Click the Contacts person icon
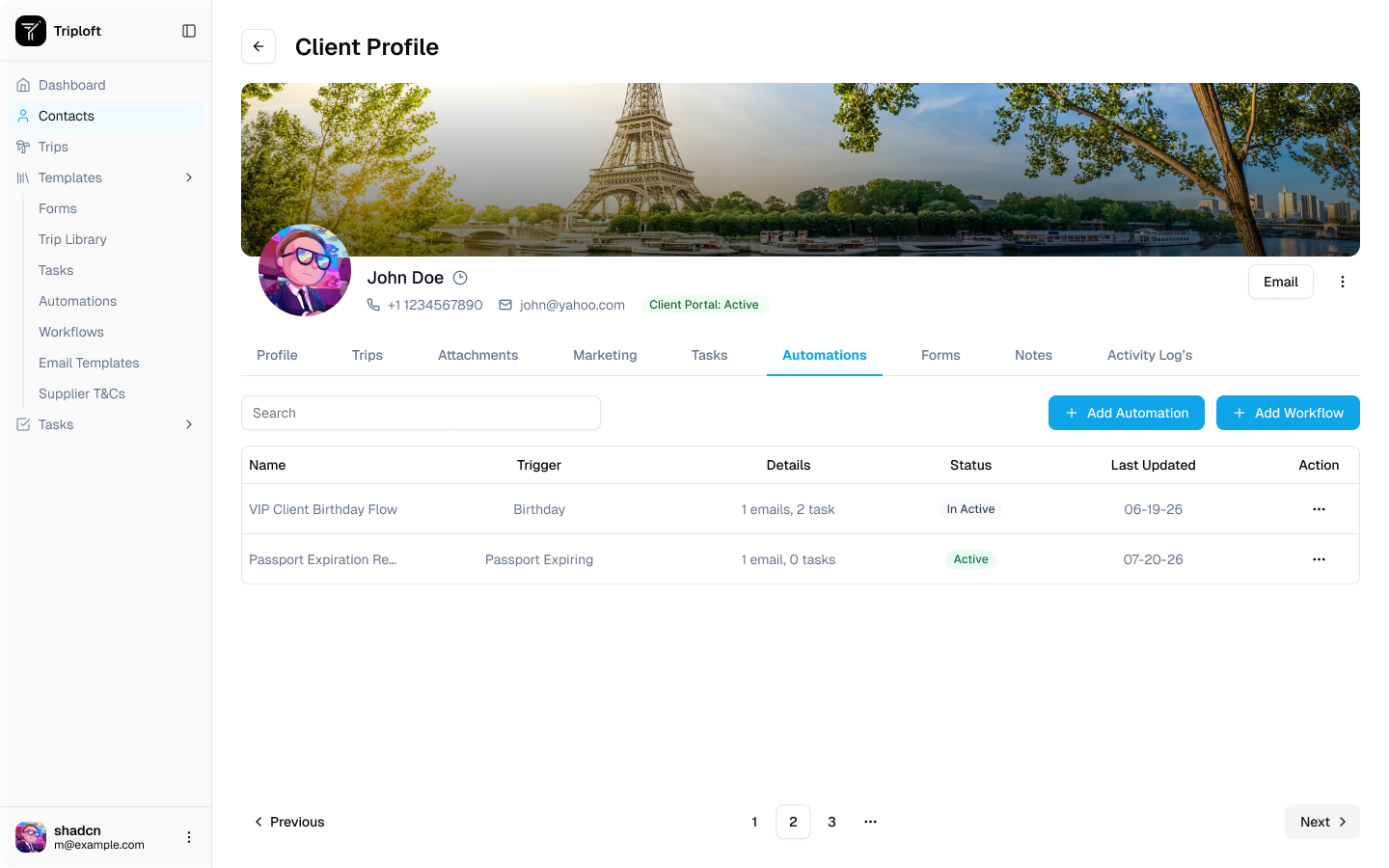This screenshot has width=1389, height=868. [23, 116]
